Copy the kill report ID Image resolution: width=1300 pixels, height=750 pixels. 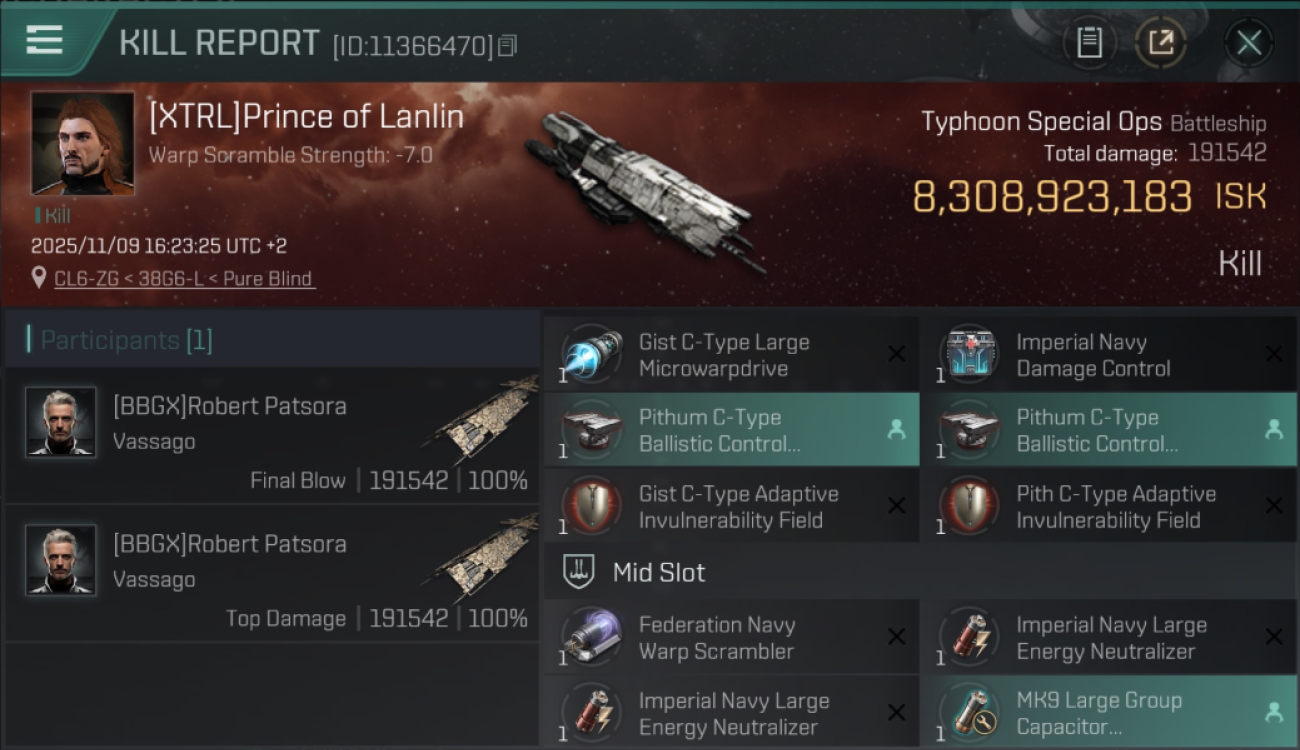pyautogui.click(x=508, y=46)
